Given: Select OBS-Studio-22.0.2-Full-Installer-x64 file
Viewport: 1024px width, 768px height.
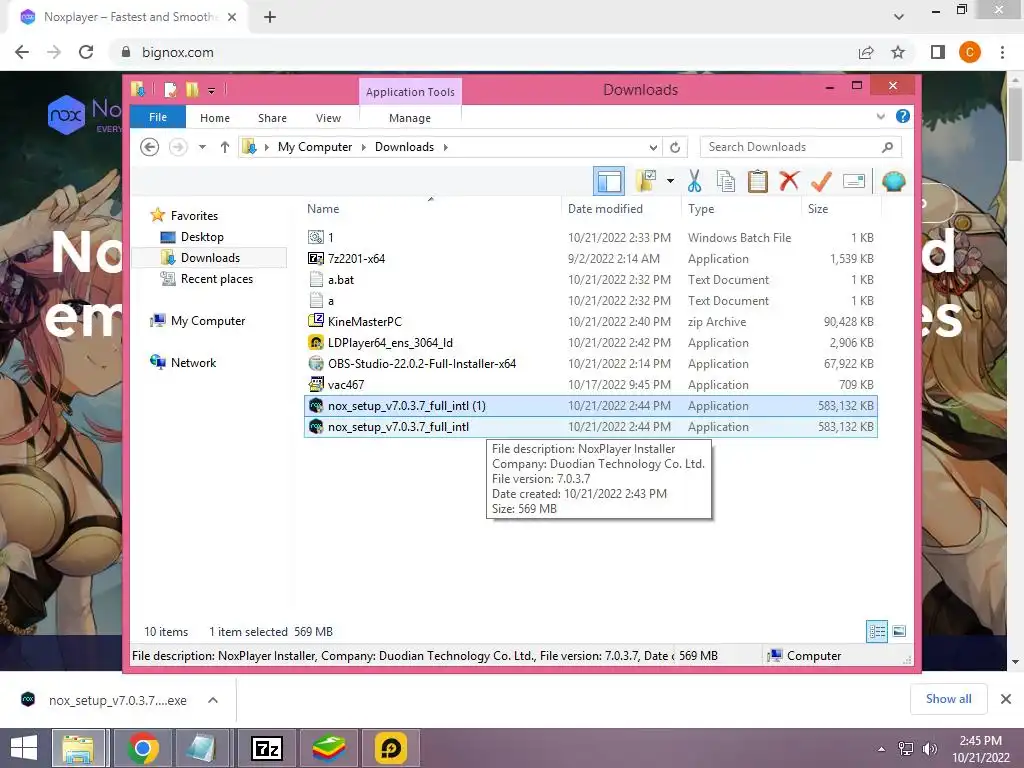Looking at the screenshot, I should click(x=590, y=364).
